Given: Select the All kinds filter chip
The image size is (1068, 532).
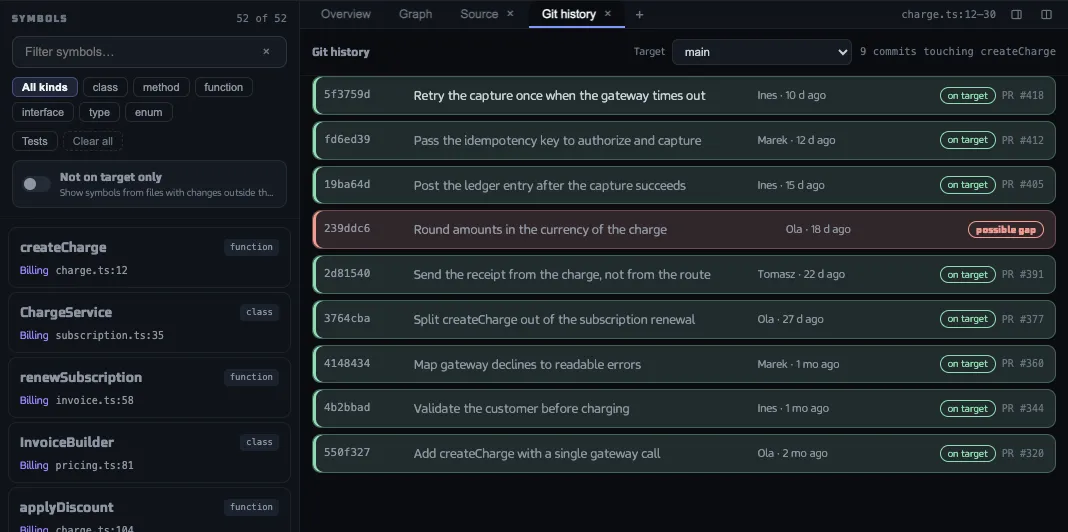Looking at the screenshot, I should (45, 87).
